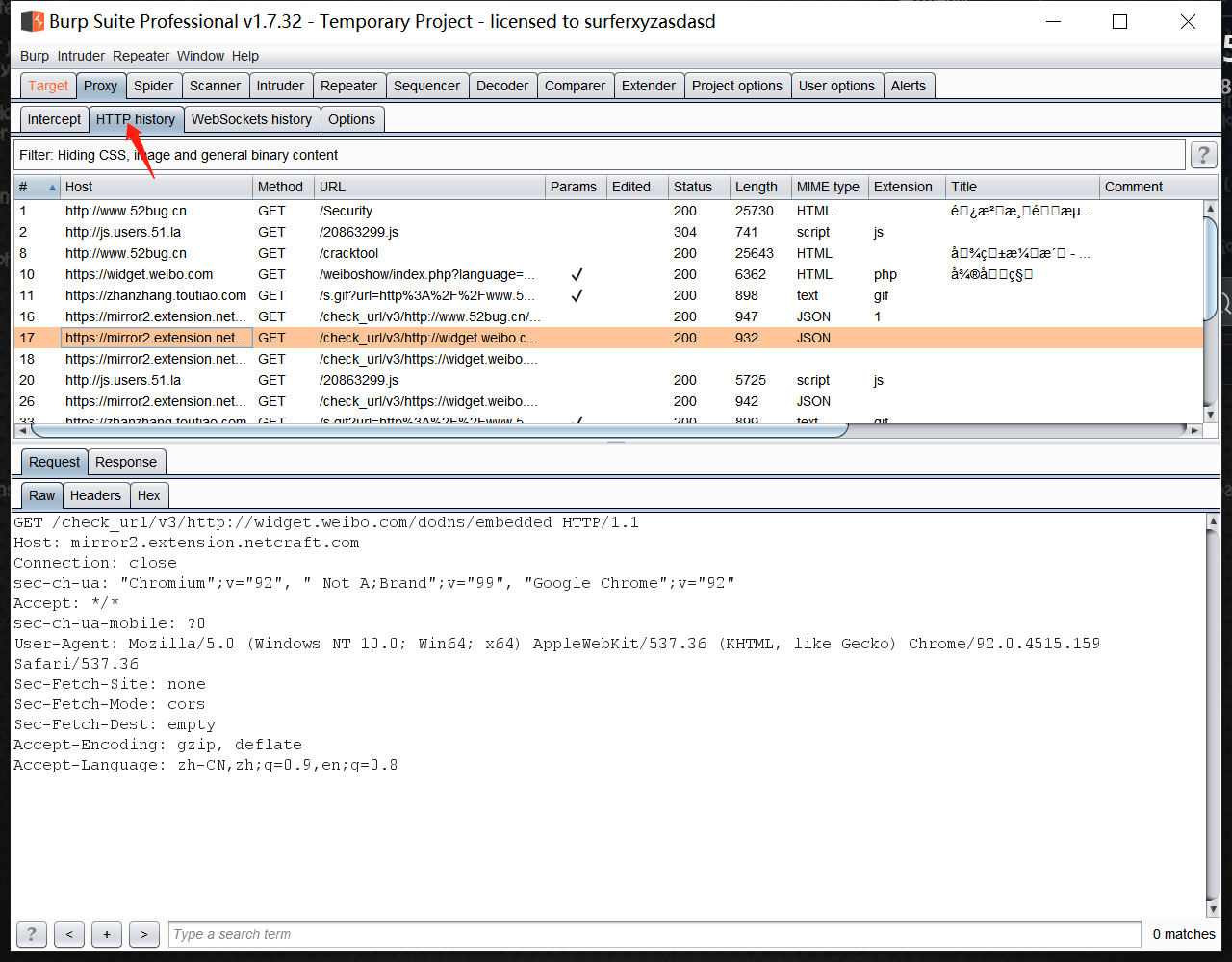Open search help question mark button at bottom
The width and height of the screenshot is (1232, 962).
(x=32, y=933)
